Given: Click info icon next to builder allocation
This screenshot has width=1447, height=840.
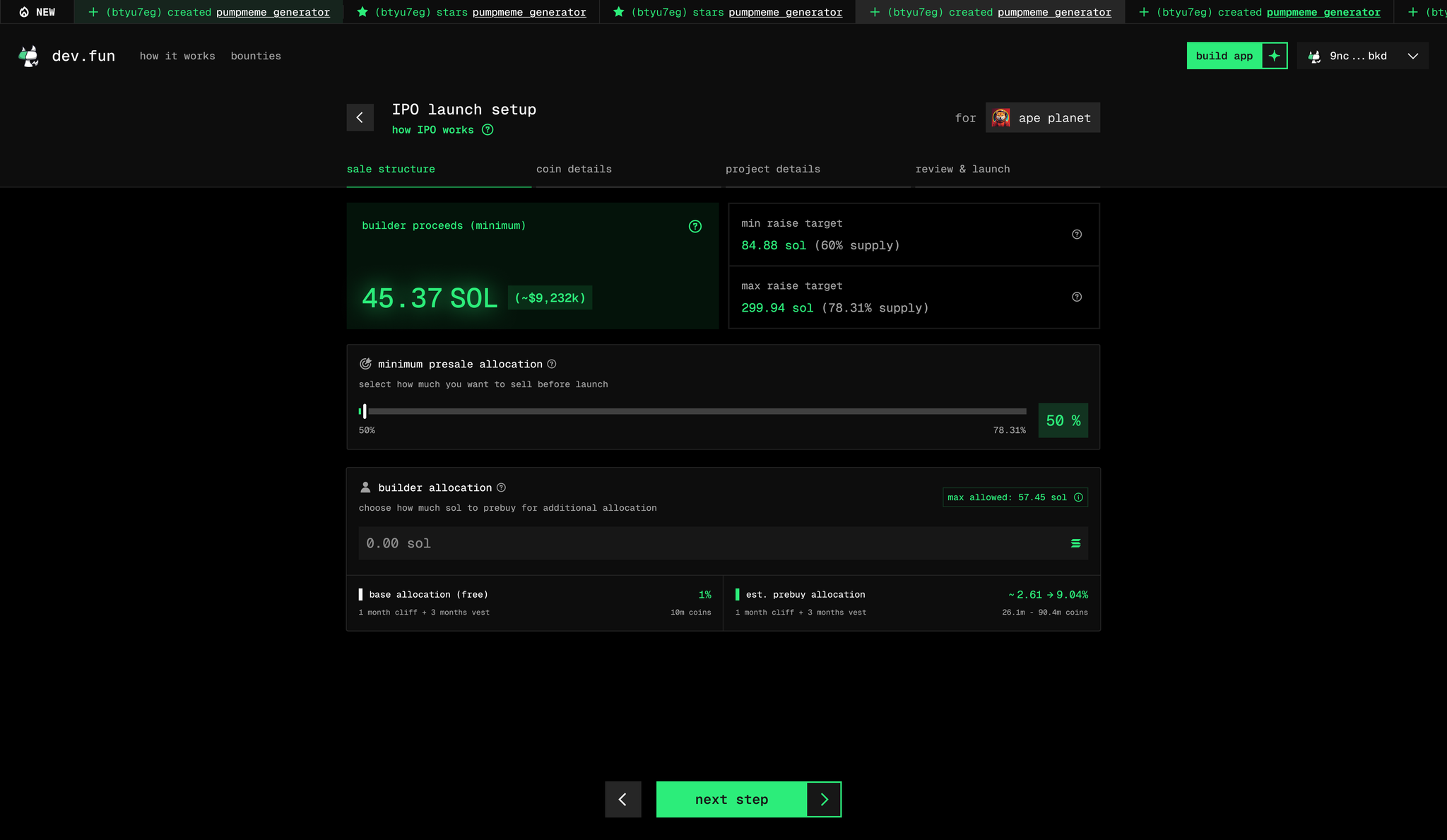Looking at the screenshot, I should pos(501,487).
